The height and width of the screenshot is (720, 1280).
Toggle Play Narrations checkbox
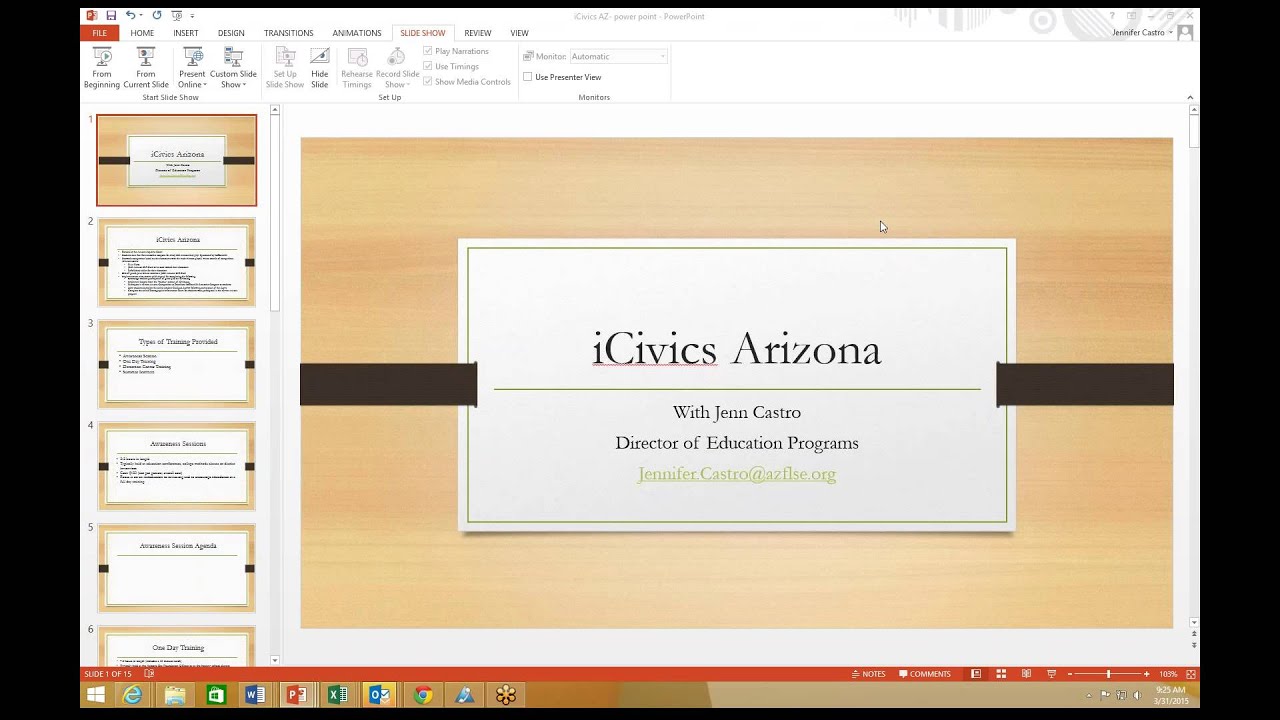(x=456, y=51)
